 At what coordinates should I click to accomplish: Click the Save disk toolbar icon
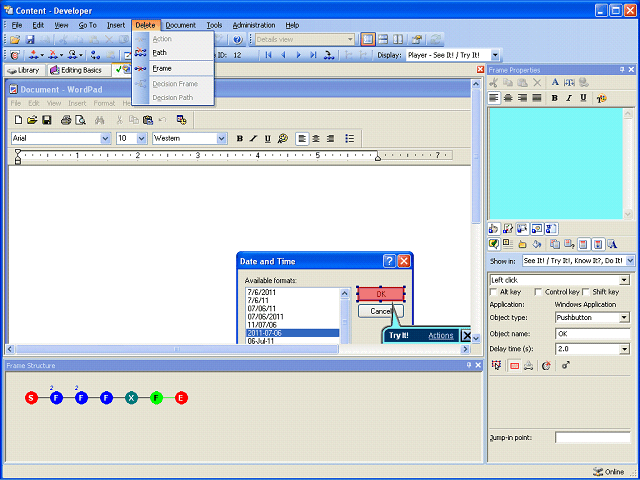pos(30,40)
